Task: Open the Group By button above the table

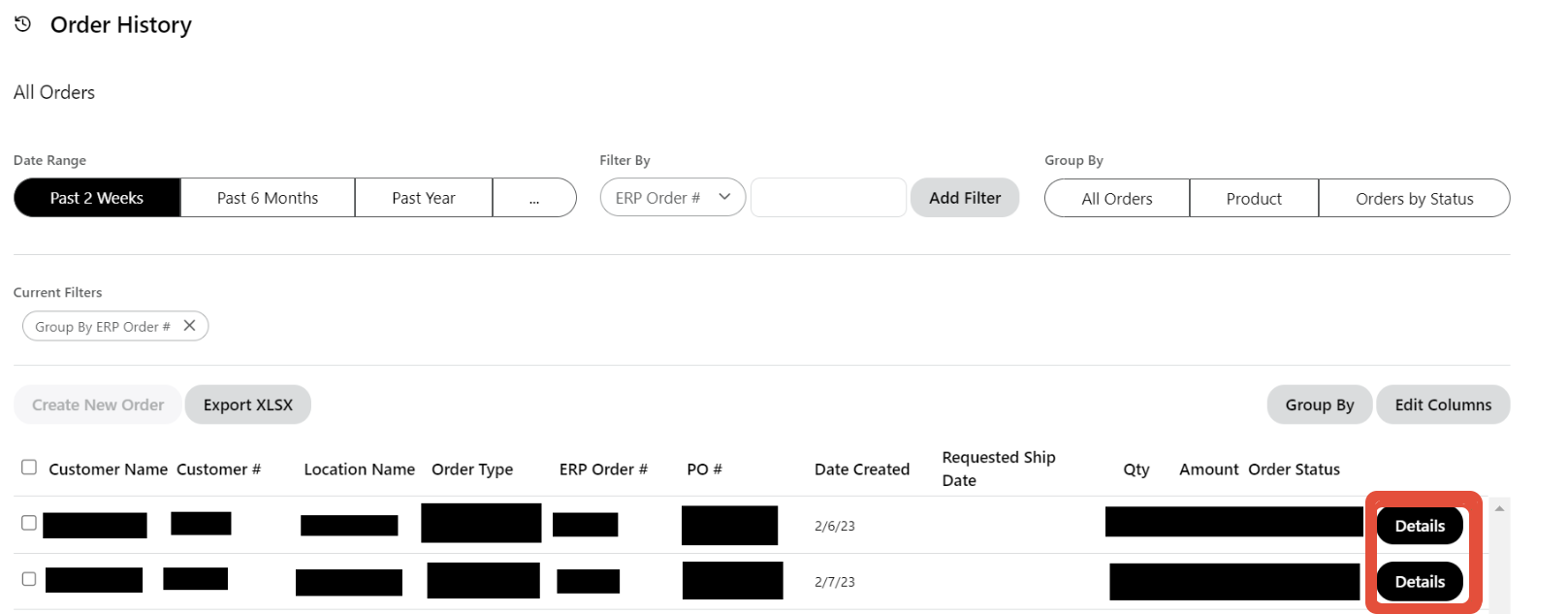Action: pyautogui.click(x=1319, y=404)
